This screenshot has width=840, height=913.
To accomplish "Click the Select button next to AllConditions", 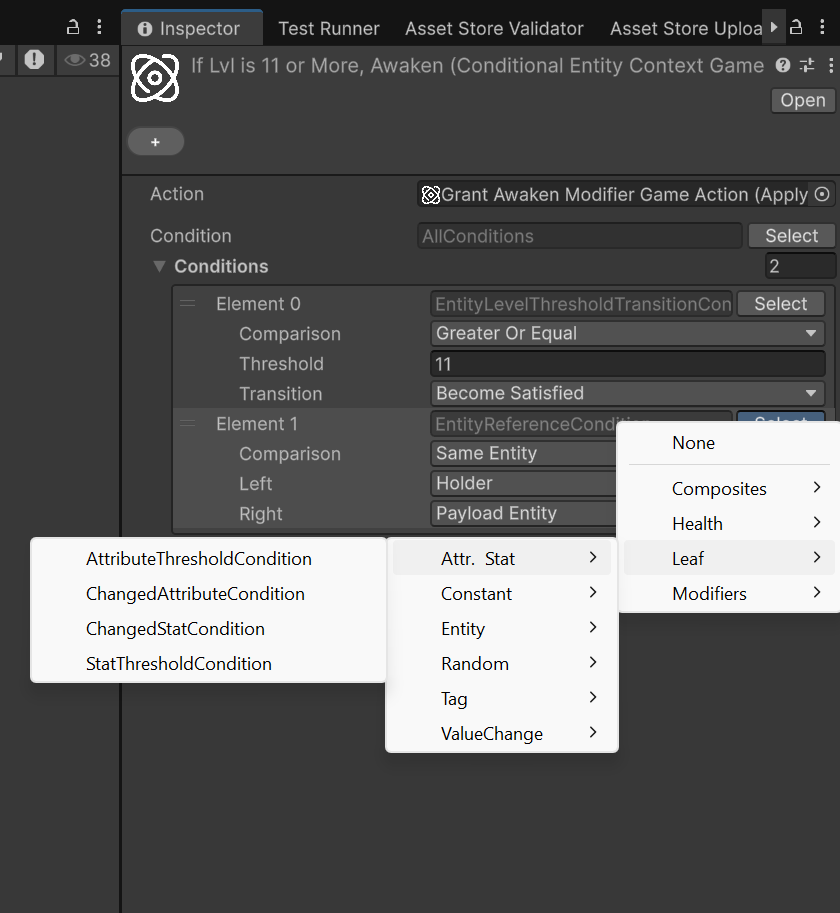I will (792, 236).
